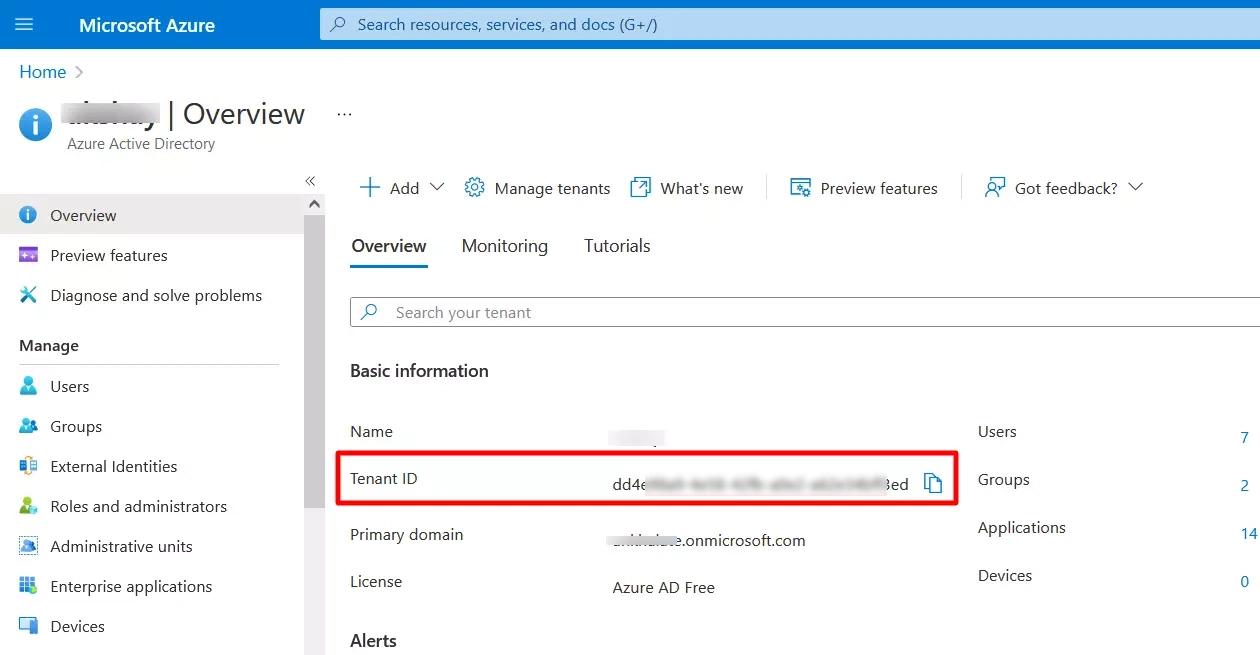The image size is (1260, 655).
Task: Click the top search resources bar
Action: (x=780, y=24)
